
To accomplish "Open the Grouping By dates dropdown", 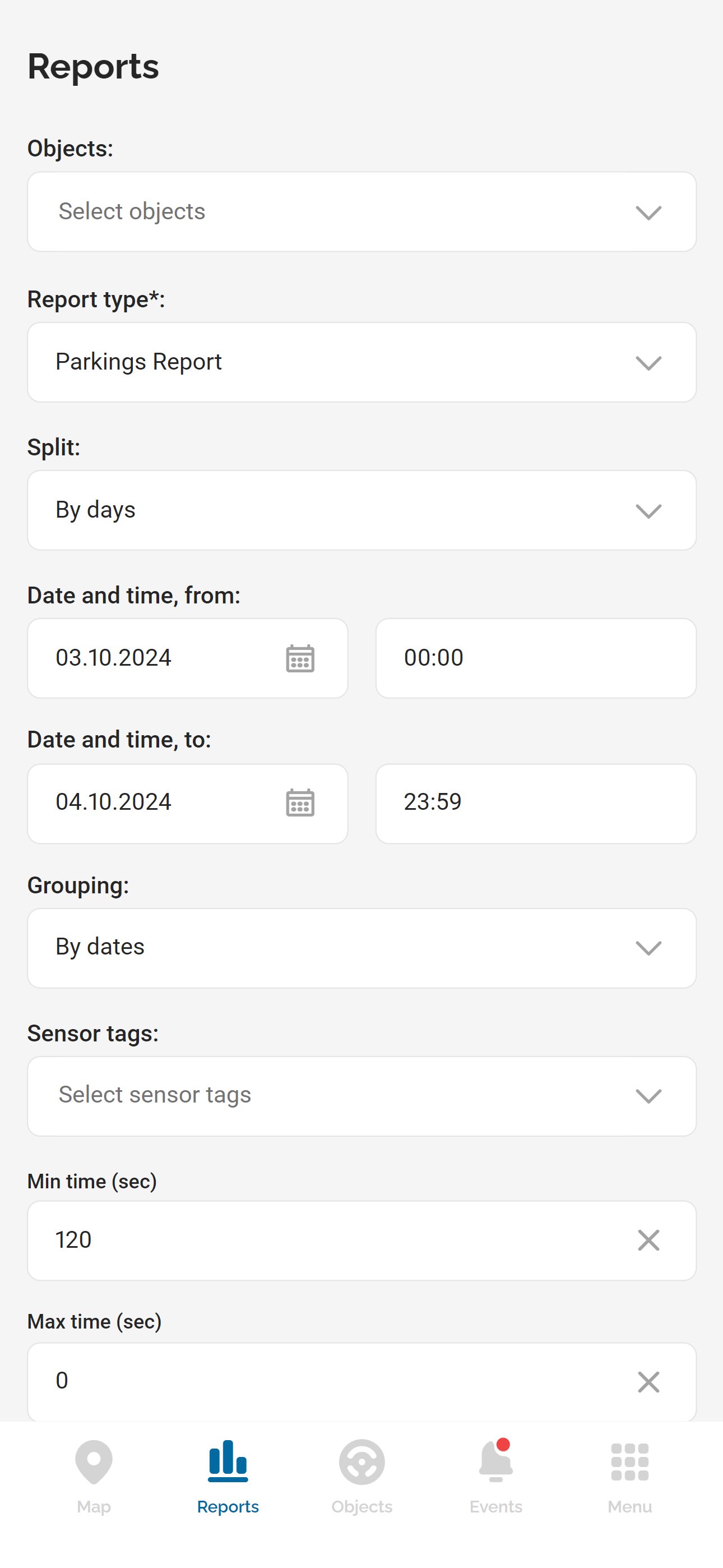I will tap(361, 948).
